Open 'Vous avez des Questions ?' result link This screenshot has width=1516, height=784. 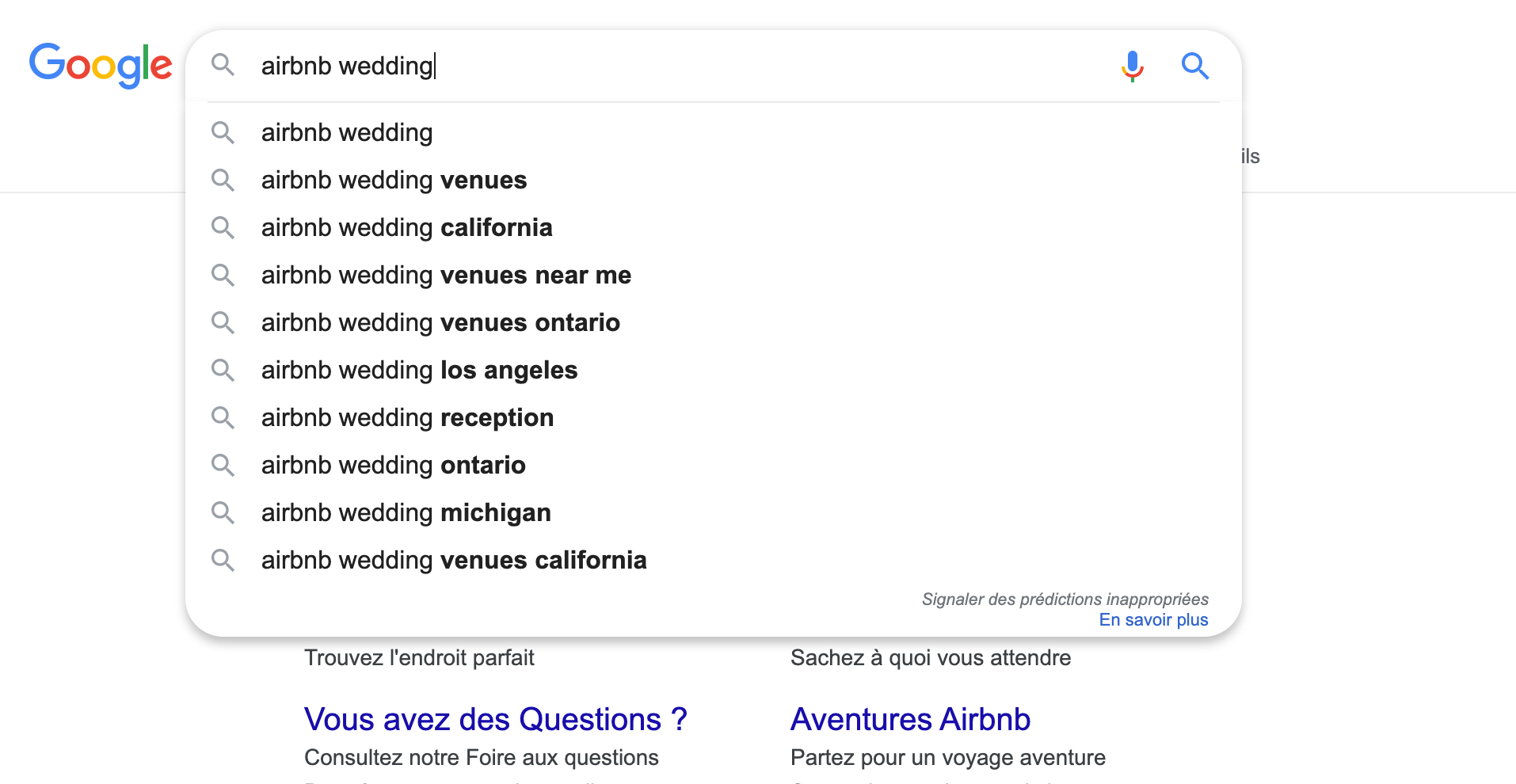495,719
